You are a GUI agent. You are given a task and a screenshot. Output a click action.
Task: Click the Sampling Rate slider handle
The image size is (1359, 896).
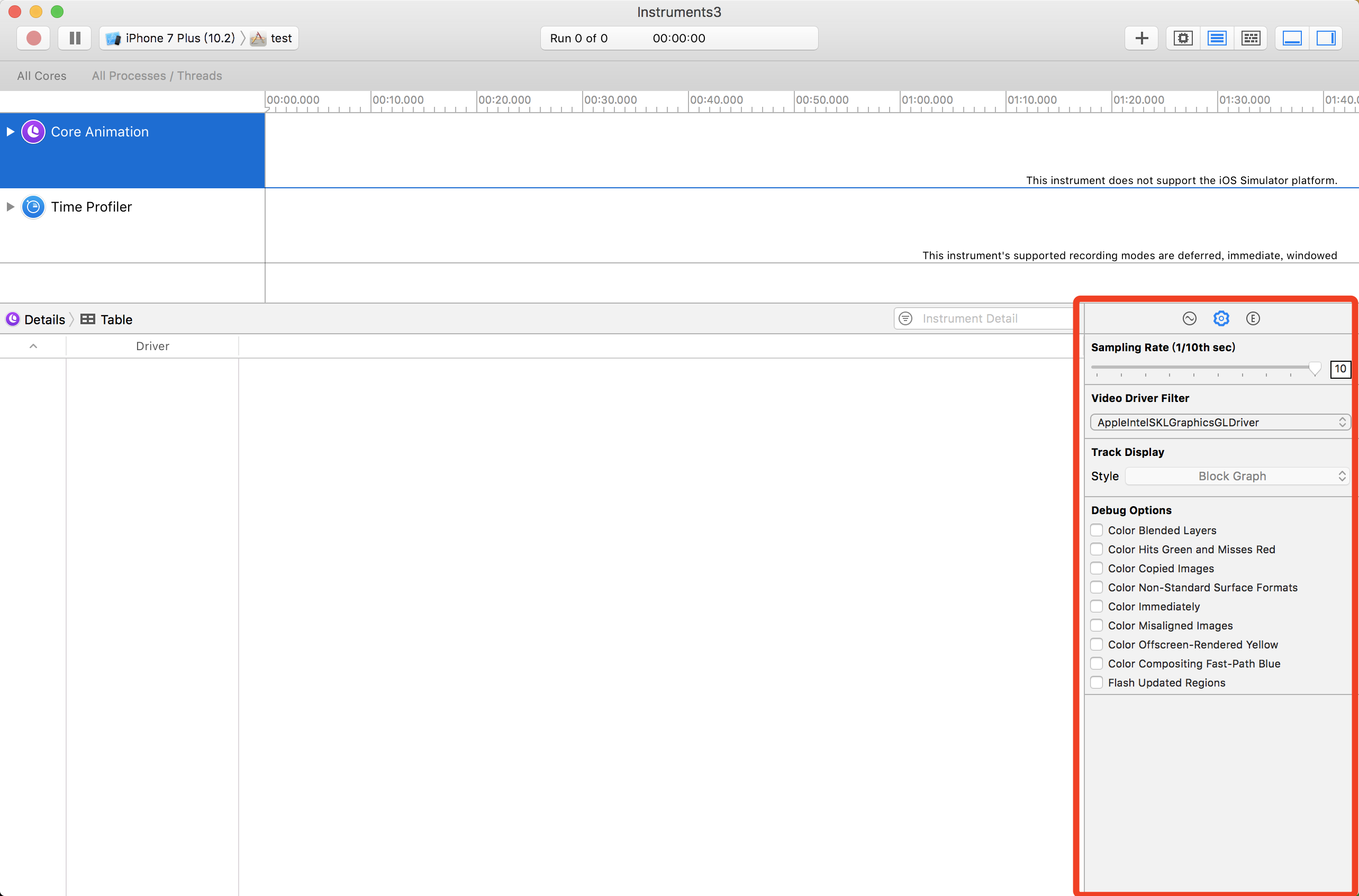[1315, 369]
